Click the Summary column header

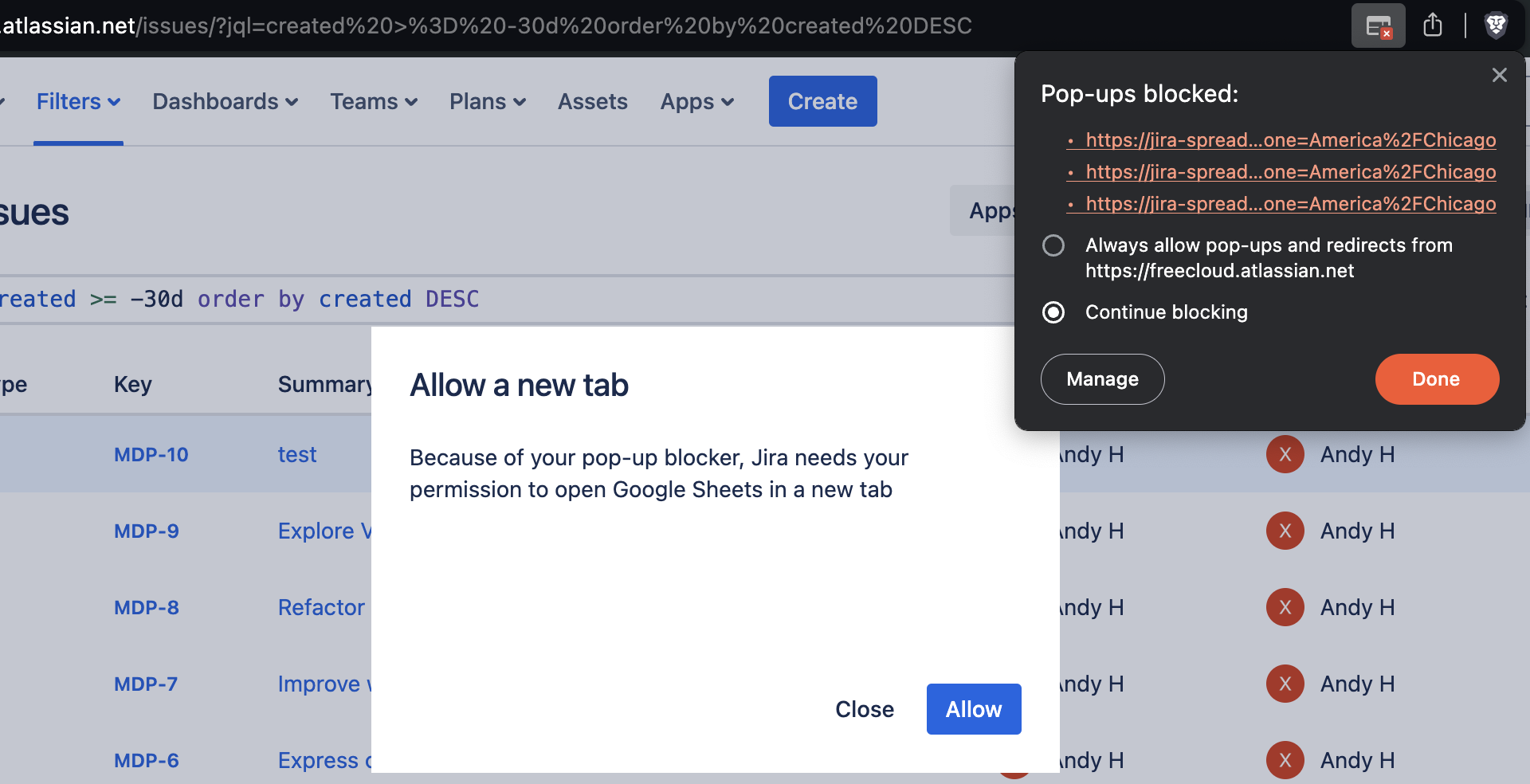pyautogui.click(x=325, y=385)
